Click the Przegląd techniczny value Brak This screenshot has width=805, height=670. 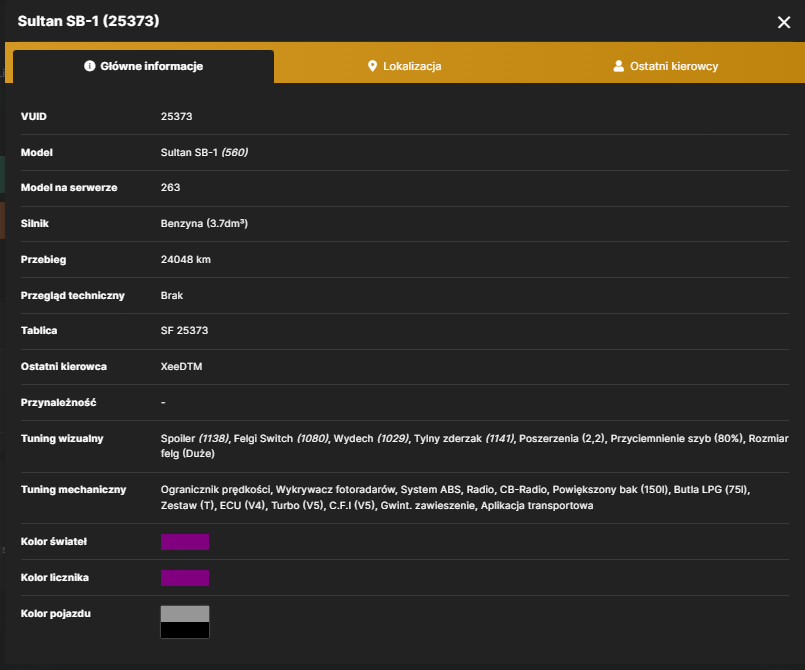click(x=171, y=295)
